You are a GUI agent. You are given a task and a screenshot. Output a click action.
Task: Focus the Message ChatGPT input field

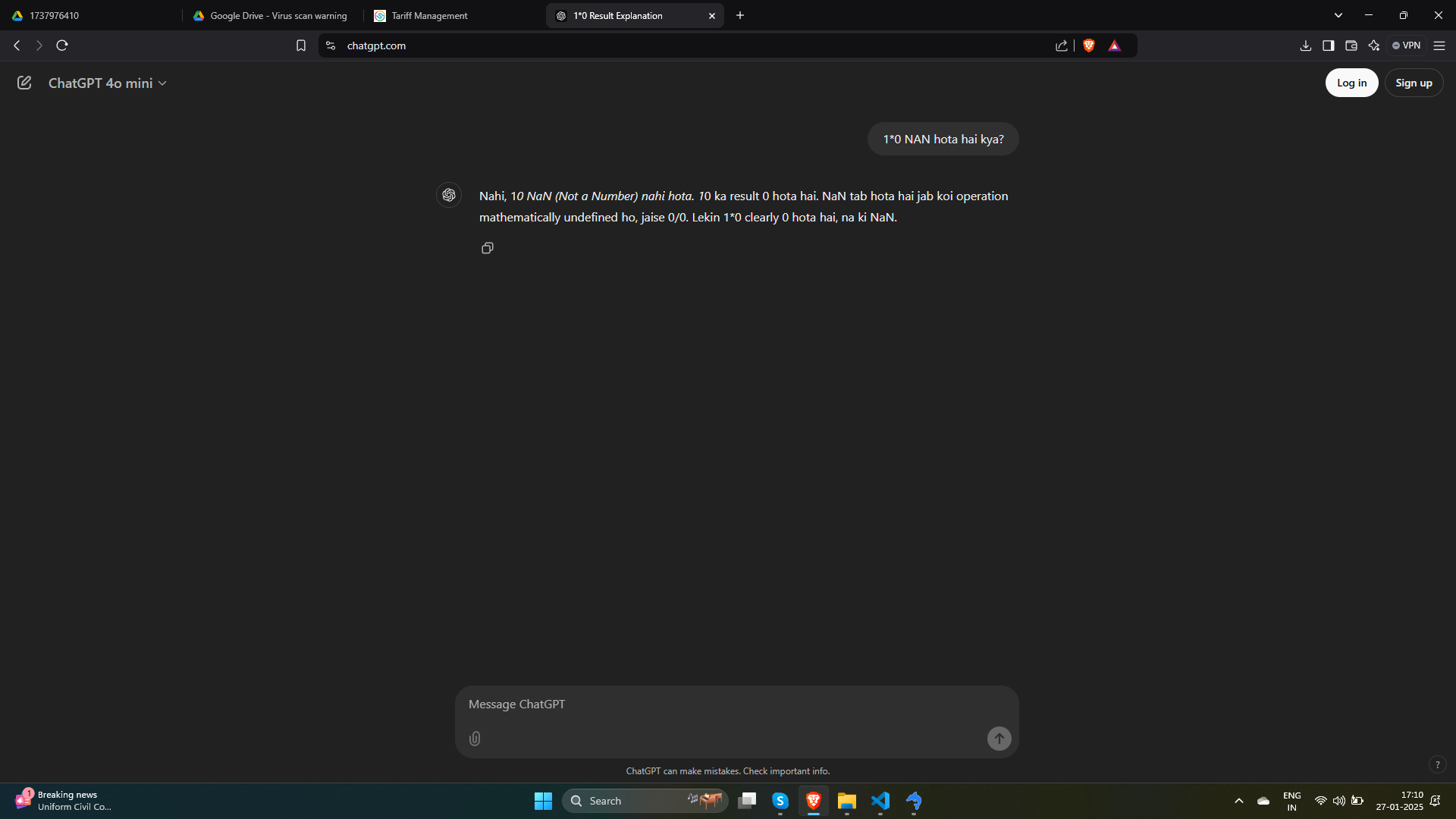[736, 704]
